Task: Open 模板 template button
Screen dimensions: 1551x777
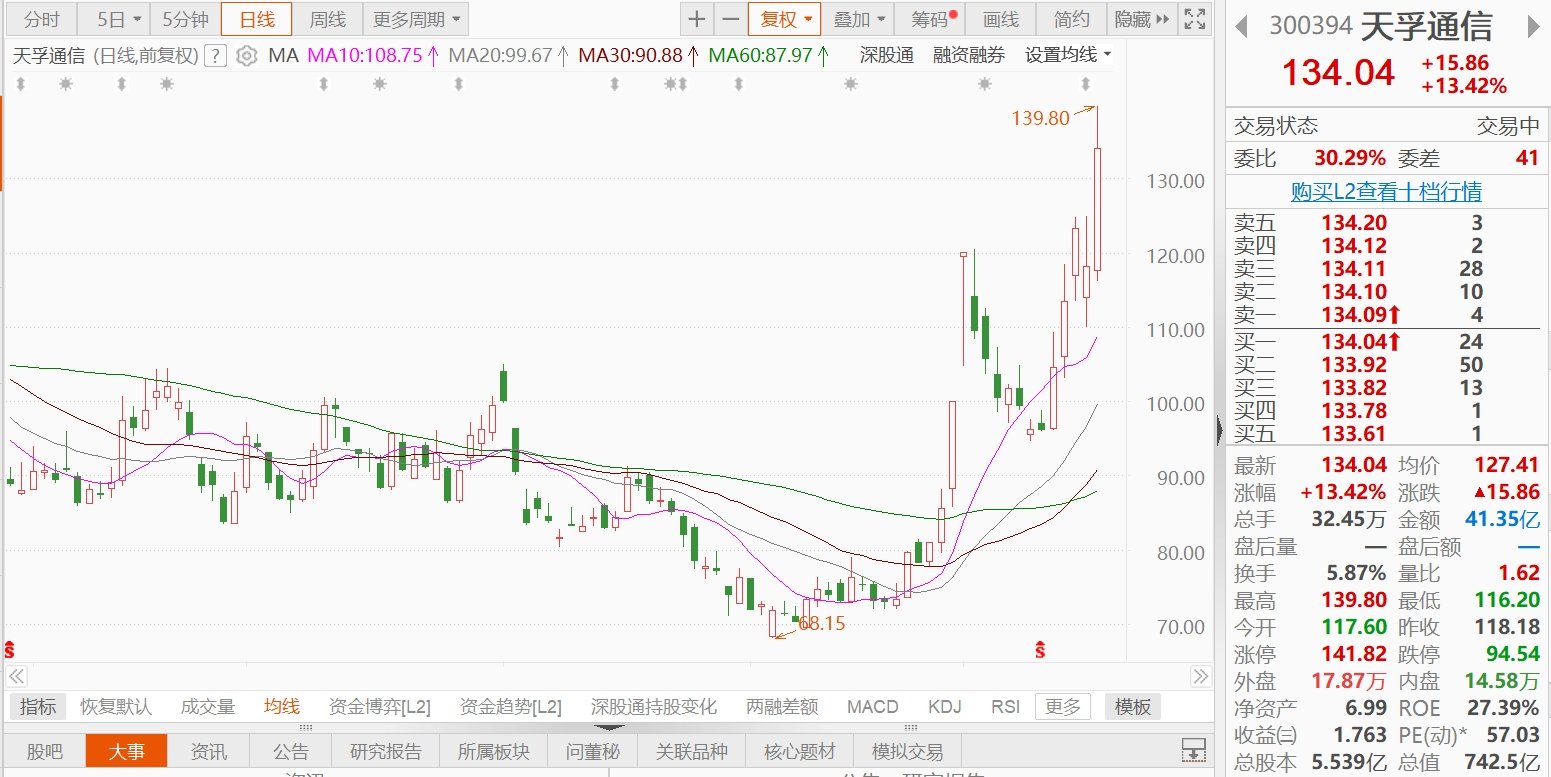Action: 1133,707
